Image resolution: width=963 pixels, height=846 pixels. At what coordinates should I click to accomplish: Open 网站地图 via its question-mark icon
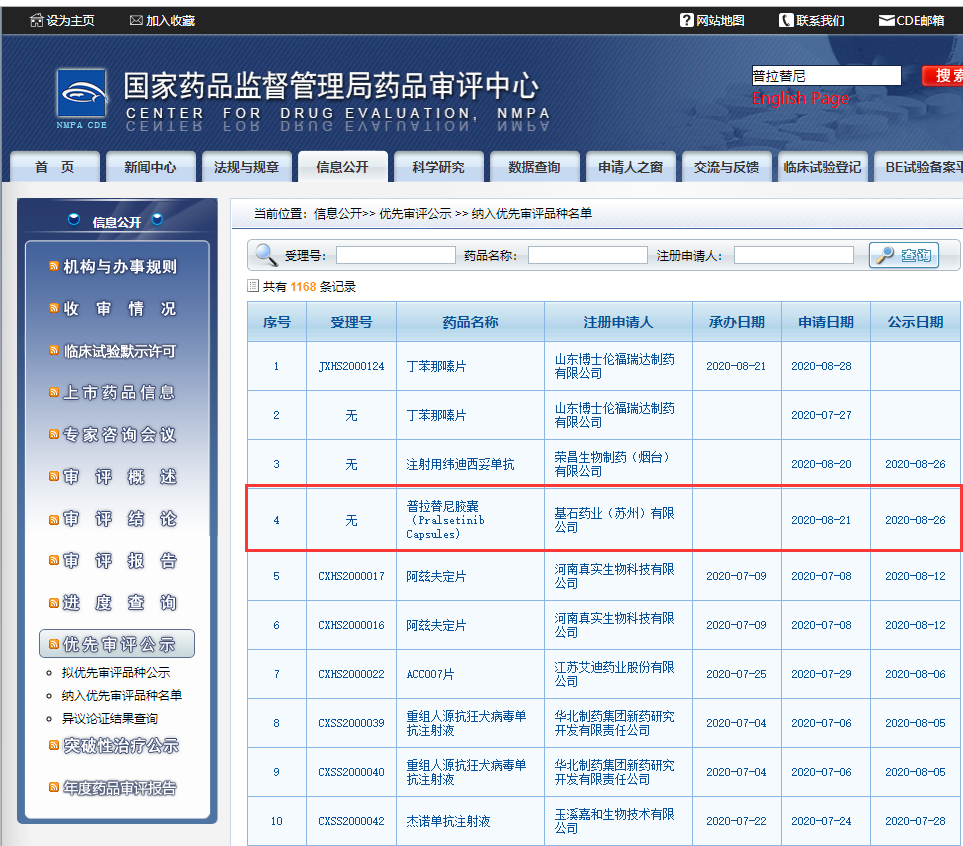pyautogui.click(x=686, y=18)
